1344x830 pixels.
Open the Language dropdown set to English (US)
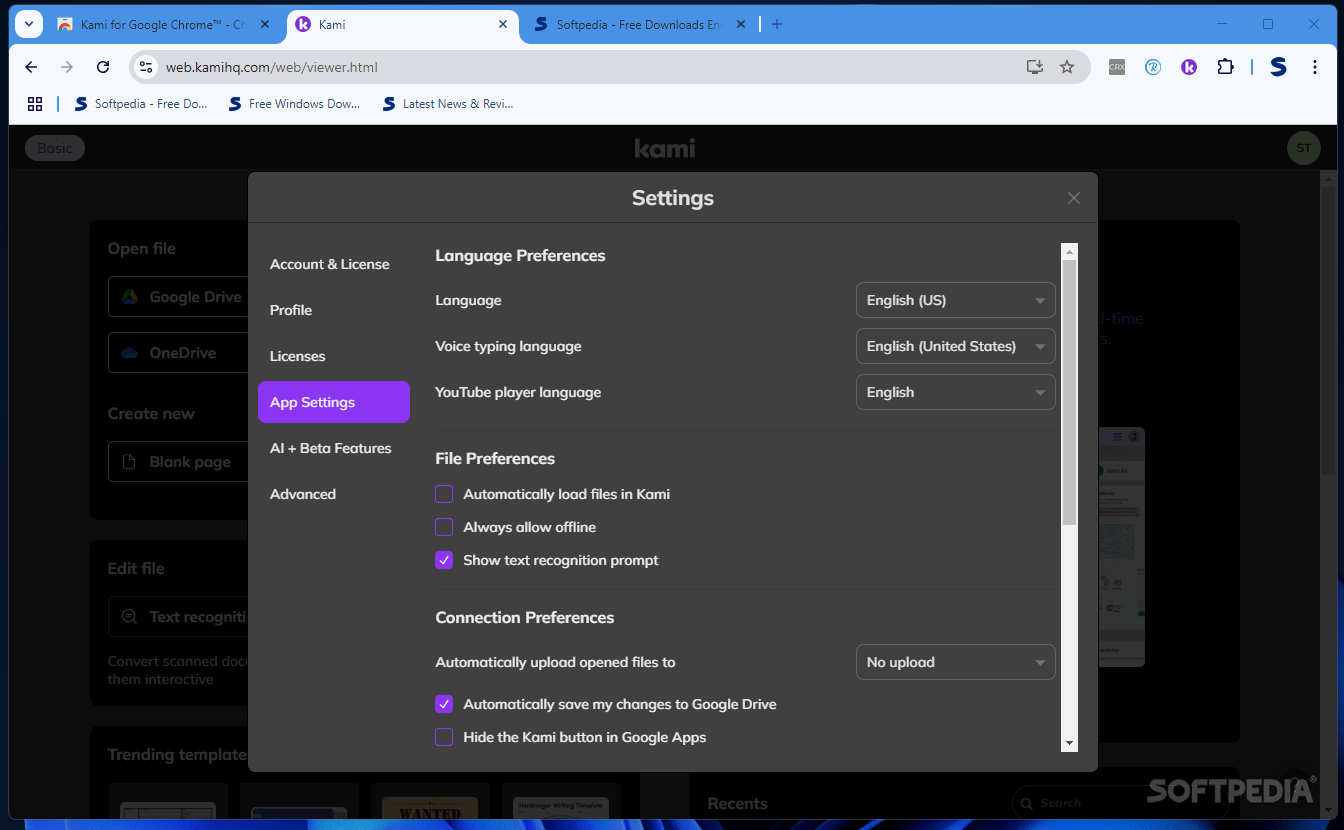955,300
